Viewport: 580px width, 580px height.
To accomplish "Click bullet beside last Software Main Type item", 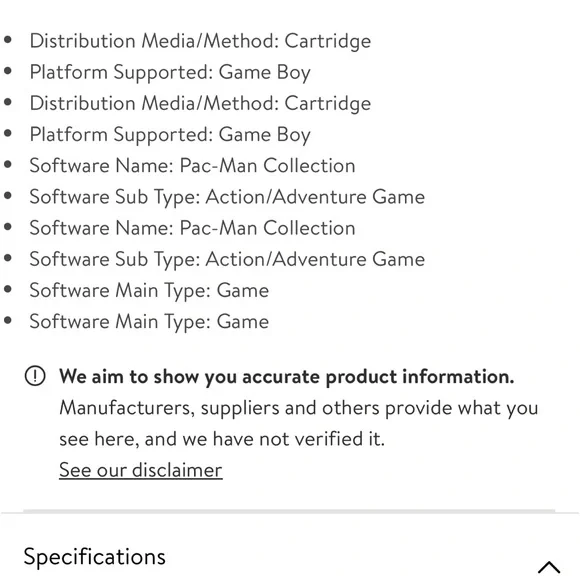I will [x=8, y=320].
